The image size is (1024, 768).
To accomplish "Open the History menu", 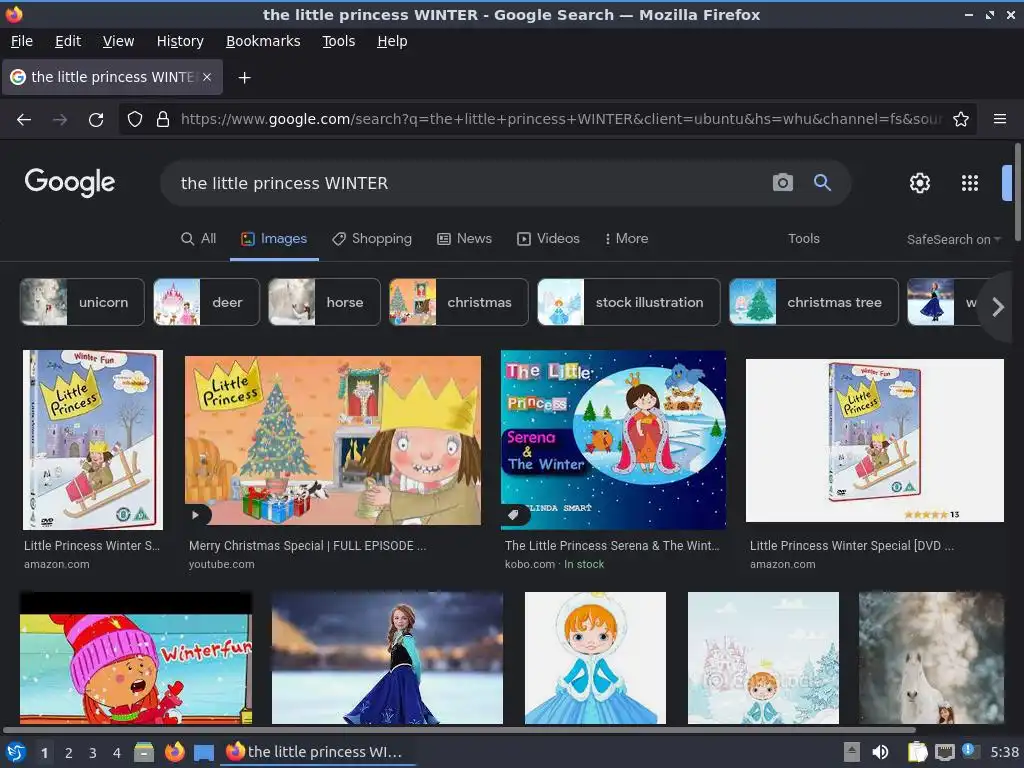I will 180,41.
